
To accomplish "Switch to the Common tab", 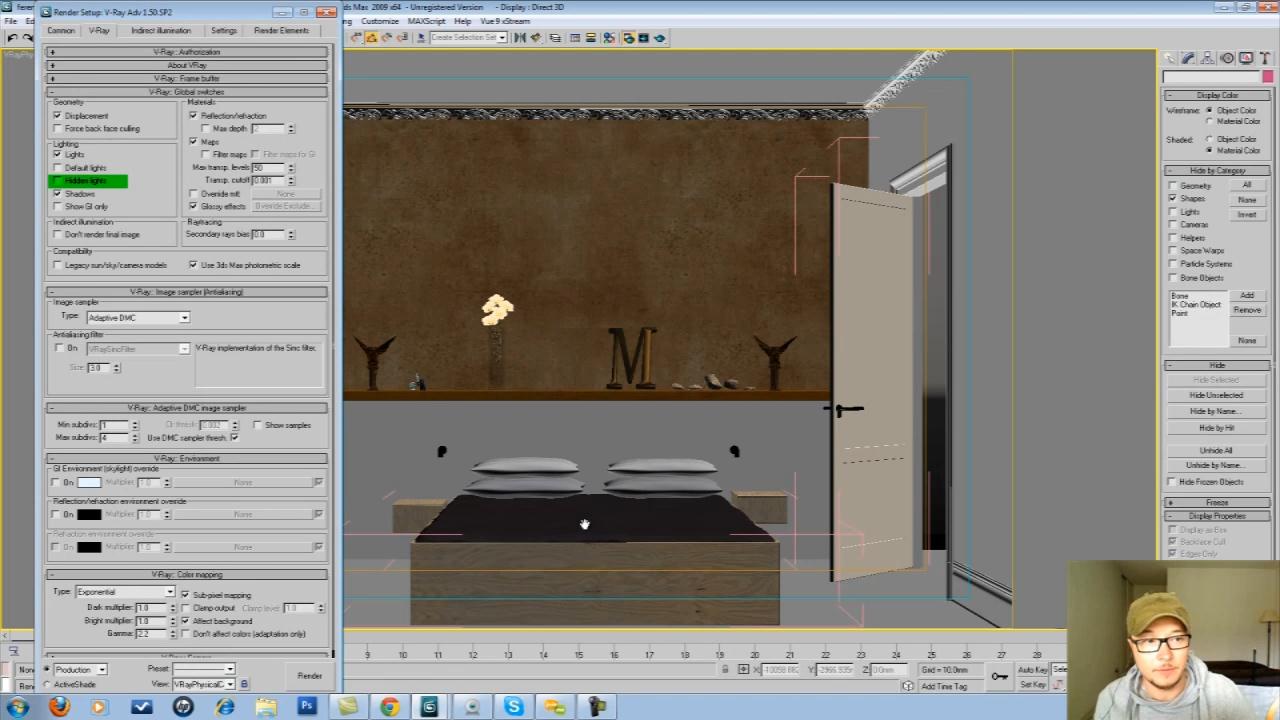I will click(60, 30).
